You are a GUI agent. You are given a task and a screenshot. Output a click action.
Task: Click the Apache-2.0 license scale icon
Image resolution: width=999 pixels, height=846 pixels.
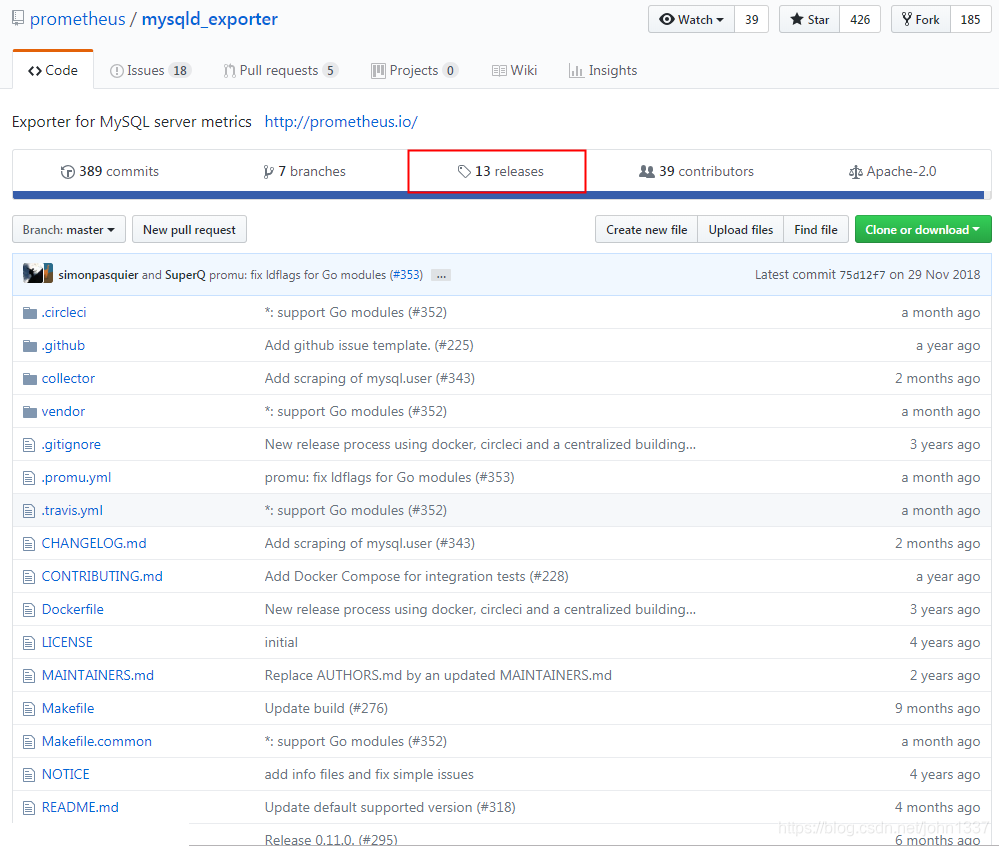[x=856, y=172]
